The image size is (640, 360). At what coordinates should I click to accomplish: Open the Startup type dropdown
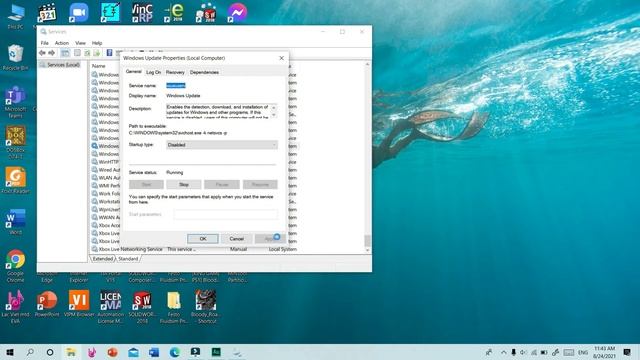tap(222, 145)
